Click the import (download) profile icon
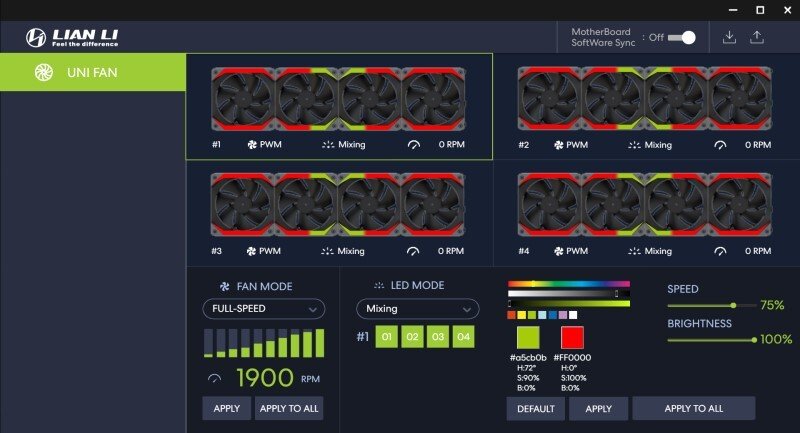The height and width of the screenshot is (433, 800). [728, 37]
